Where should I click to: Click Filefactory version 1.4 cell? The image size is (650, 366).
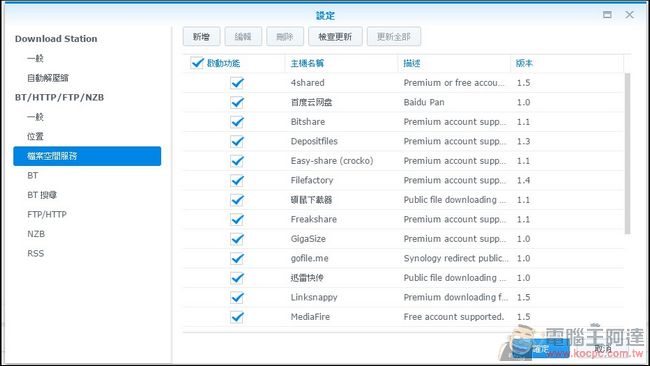pos(523,180)
